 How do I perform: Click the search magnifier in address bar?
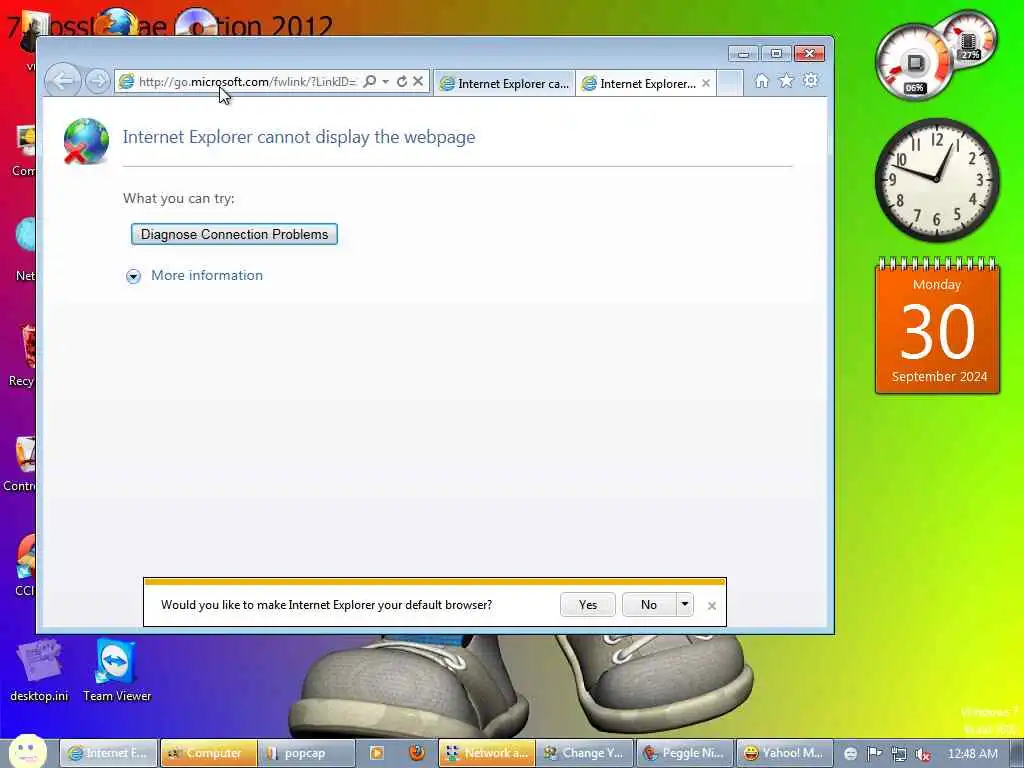[370, 81]
